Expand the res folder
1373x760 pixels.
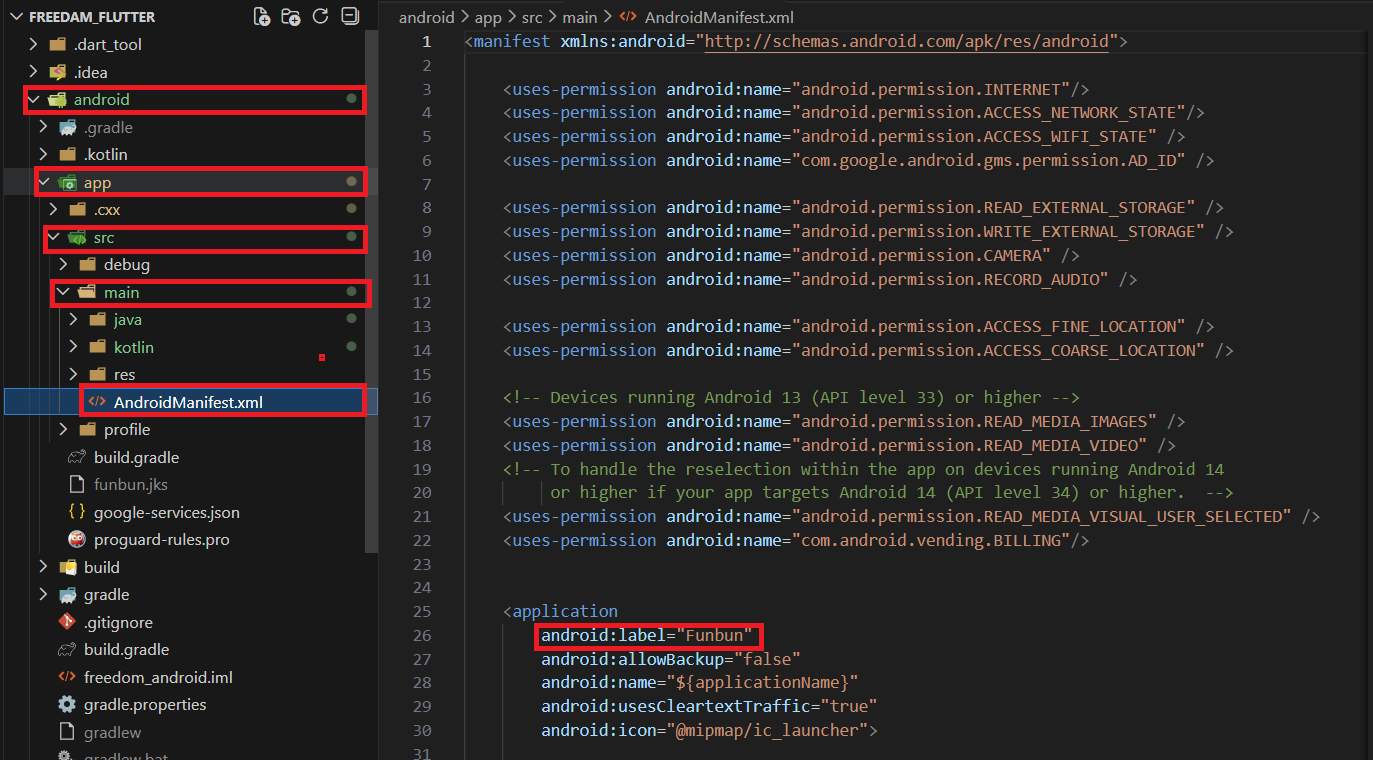pyautogui.click(x=74, y=374)
